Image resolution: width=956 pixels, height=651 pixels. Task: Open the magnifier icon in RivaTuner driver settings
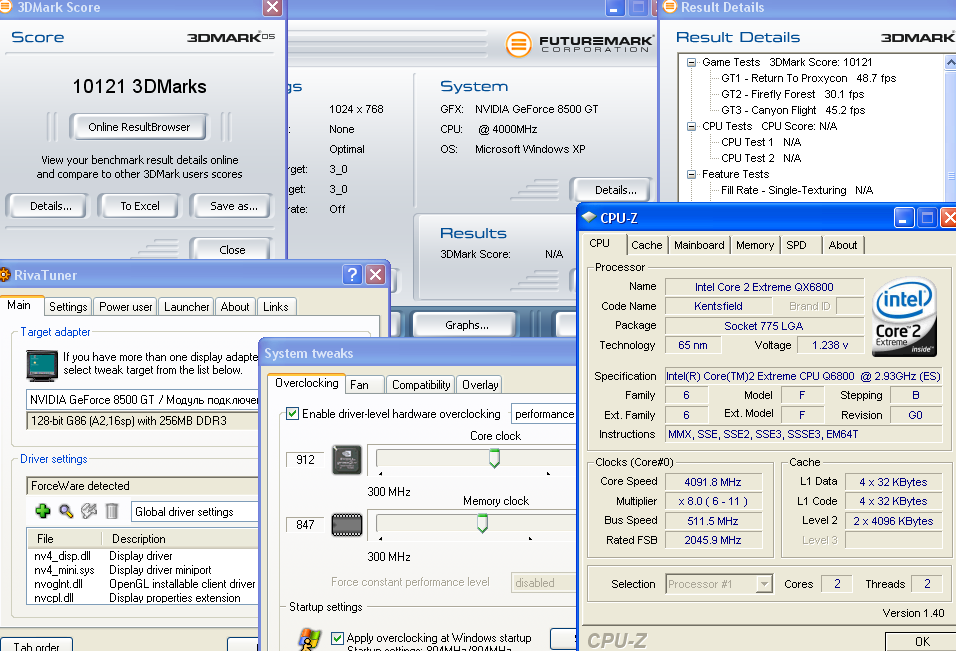(x=66, y=511)
